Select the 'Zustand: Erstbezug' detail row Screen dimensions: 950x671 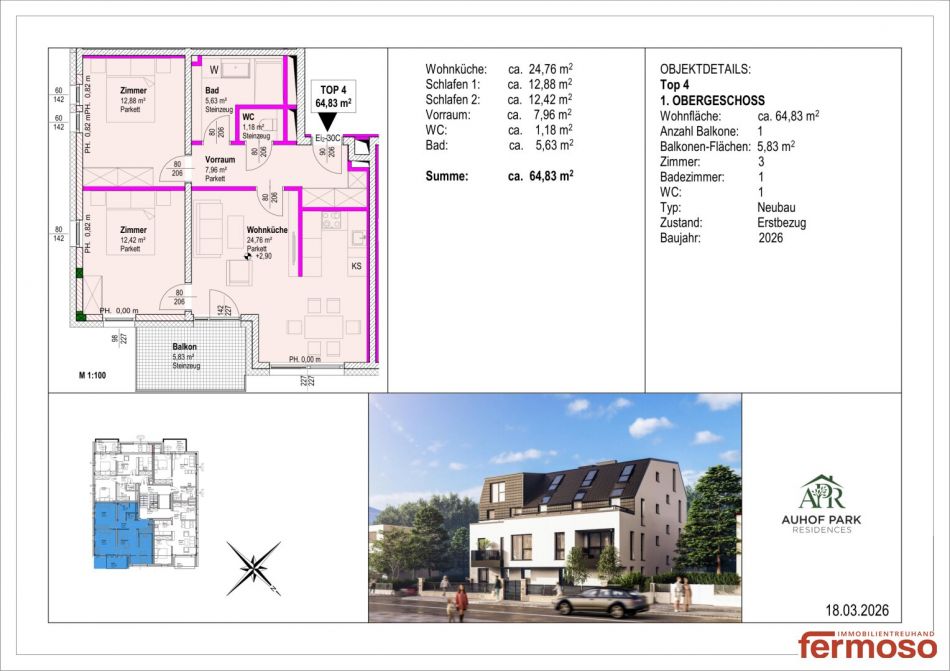733,222
